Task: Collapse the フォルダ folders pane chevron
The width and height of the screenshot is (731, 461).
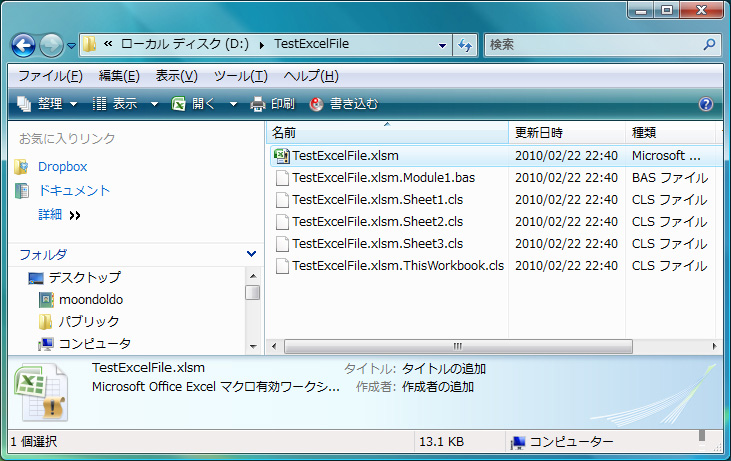Action: [x=251, y=255]
